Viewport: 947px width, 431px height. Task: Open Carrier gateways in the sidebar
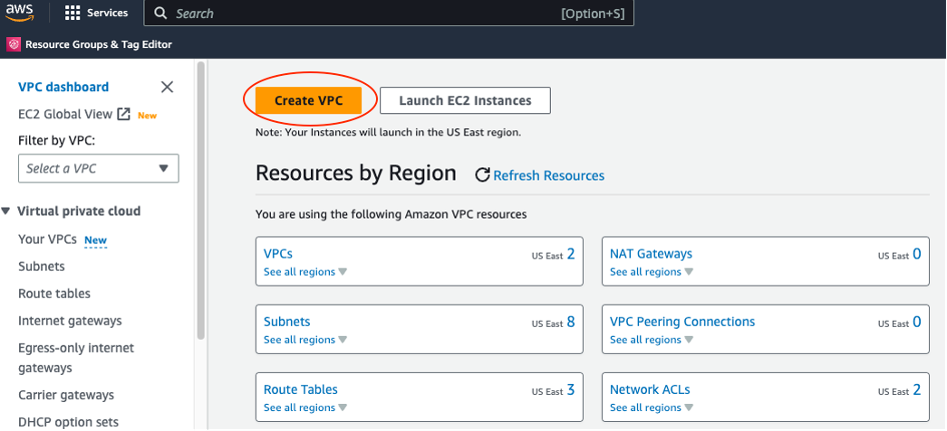click(x=66, y=395)
